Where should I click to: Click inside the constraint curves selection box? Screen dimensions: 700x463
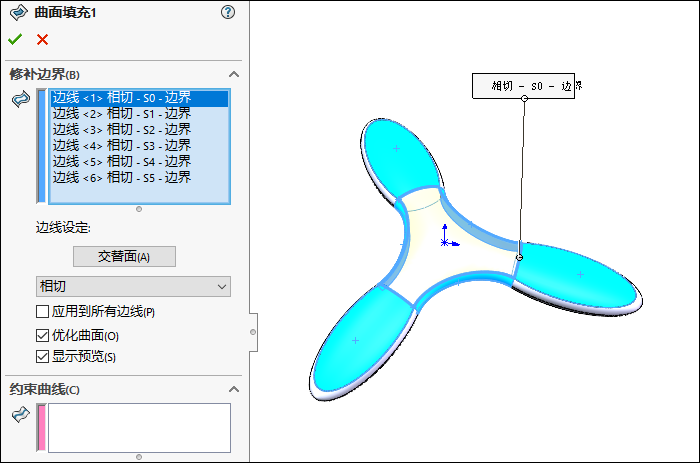pyautogui.click(x=139, y=428)
